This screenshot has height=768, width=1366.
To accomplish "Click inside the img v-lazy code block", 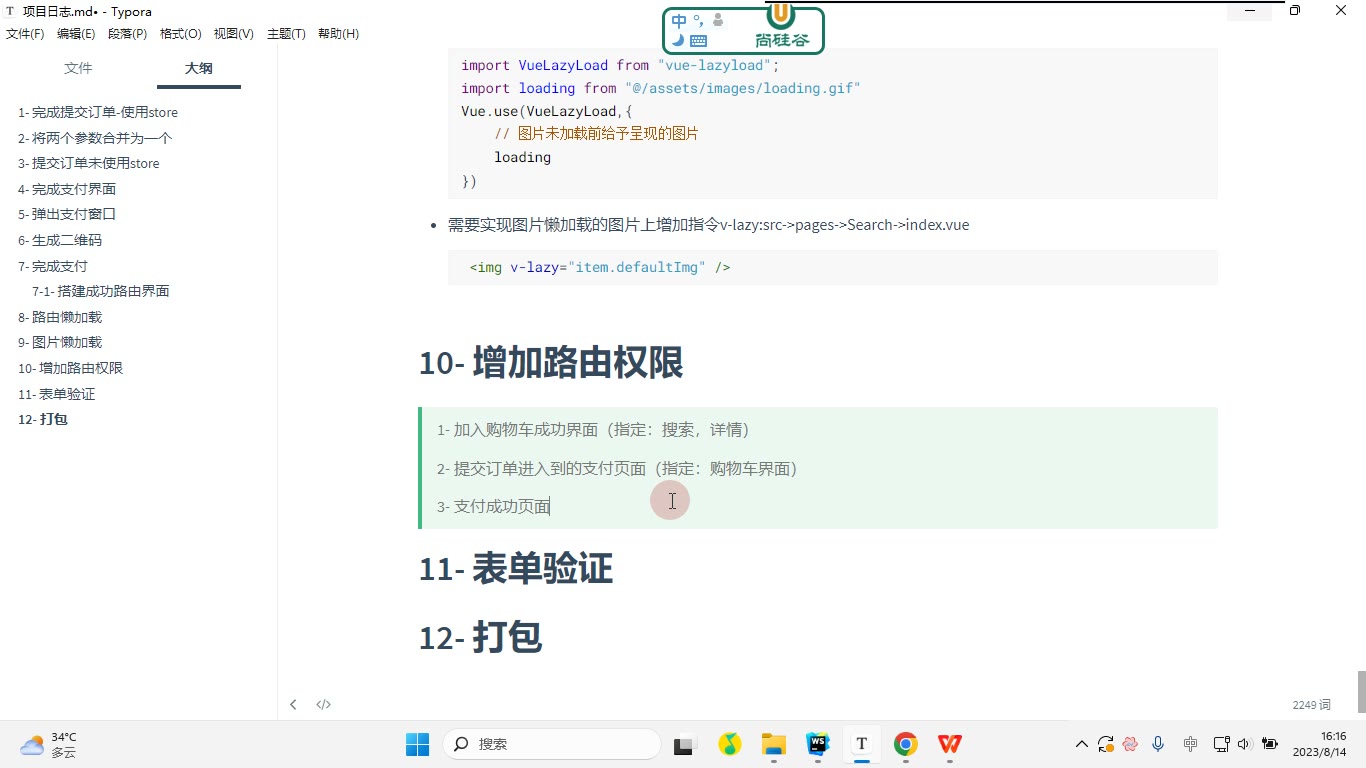I will (x=832, y=268).
